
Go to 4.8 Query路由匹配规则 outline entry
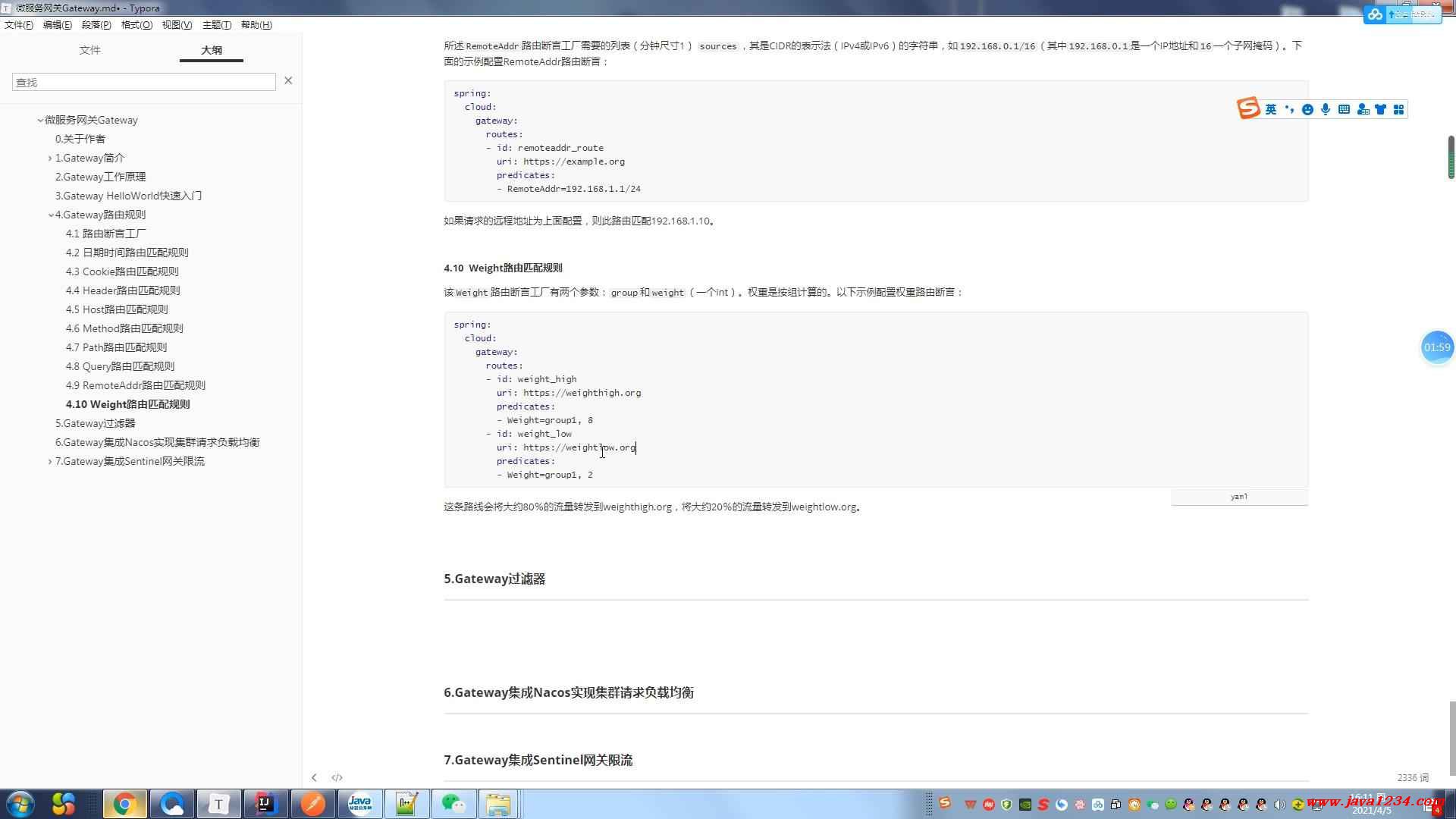120,366
